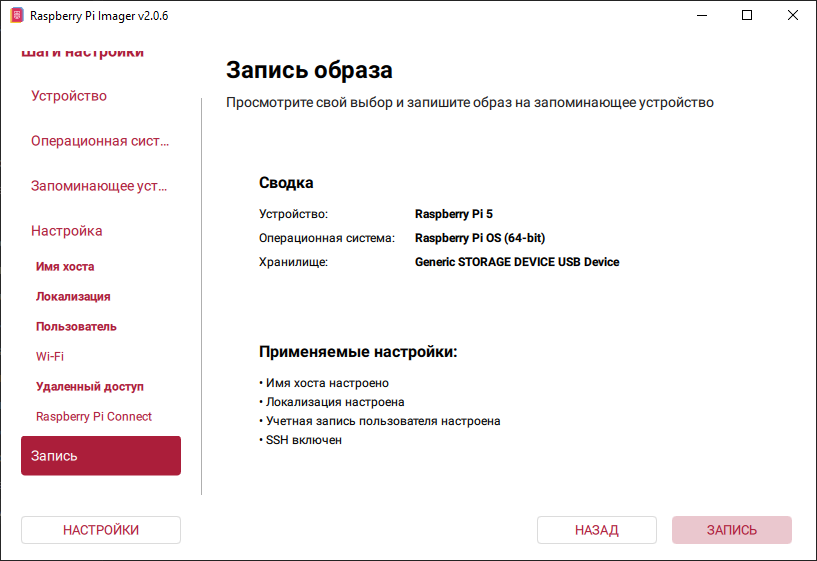
Task: Click the Raspberry Pi 5 device value
Action: point(453,214)
